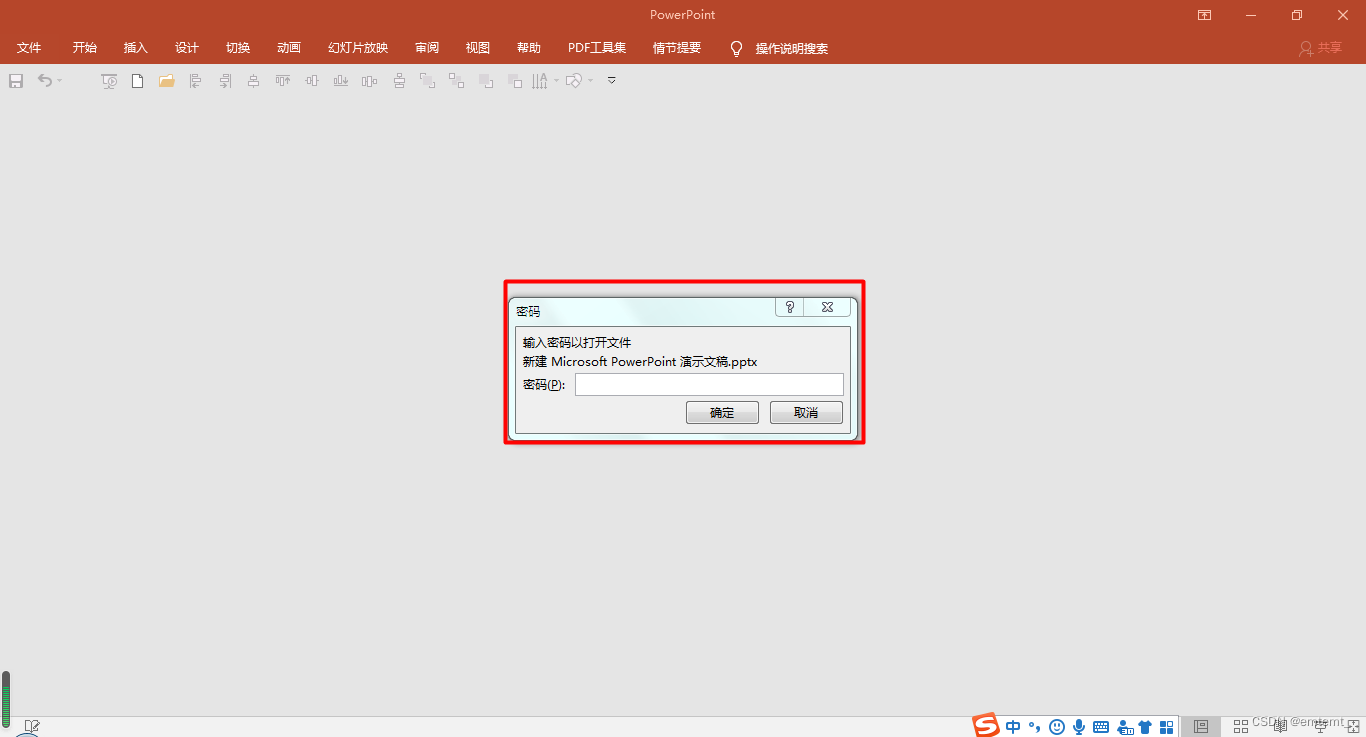The height and width of the screenshot is (737, 1366).
Task: Toggle IME punctuation mode icon
Action: pyautogui.click(x=1034, y=727)
